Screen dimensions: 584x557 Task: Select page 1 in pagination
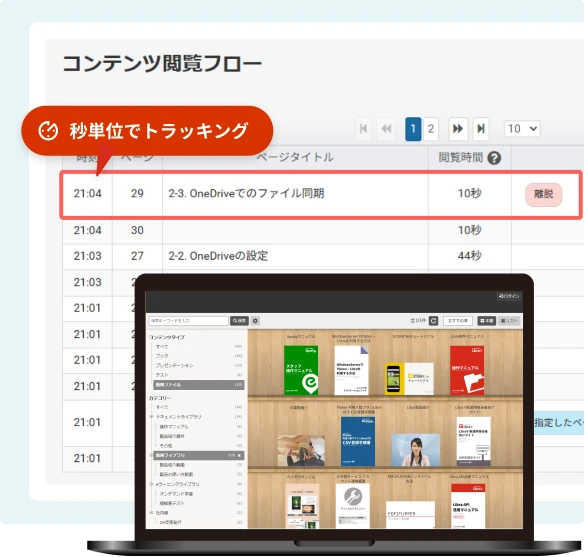coord(413,129)
